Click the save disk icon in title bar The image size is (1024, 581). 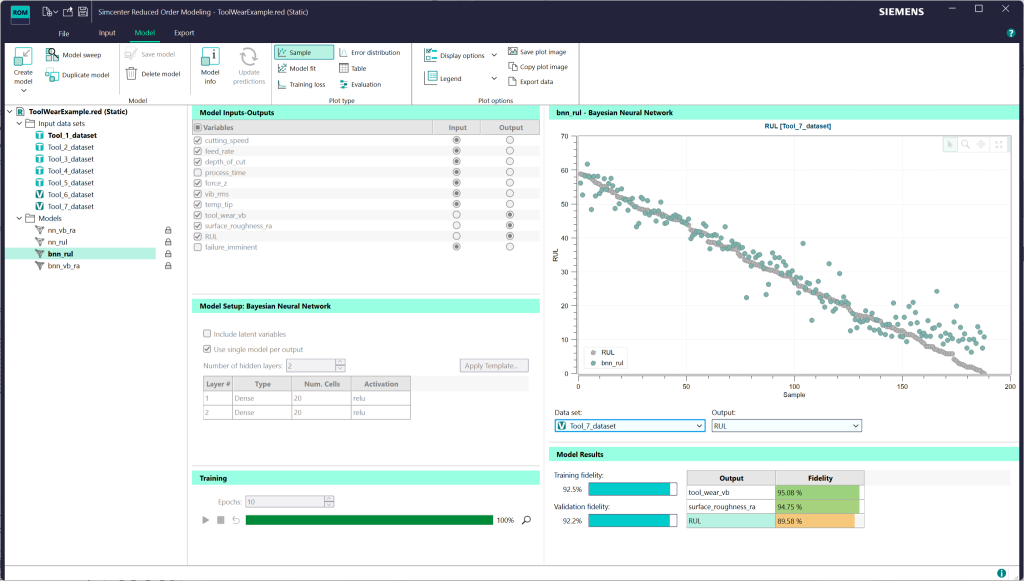[83, 12]
